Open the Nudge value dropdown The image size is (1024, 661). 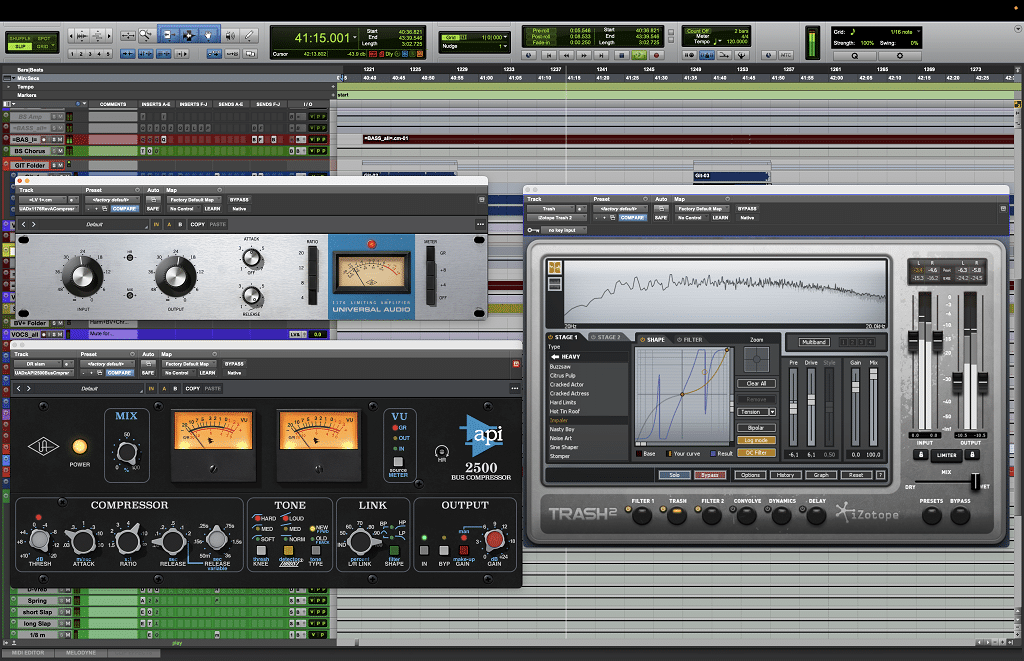tap(505, 46)
